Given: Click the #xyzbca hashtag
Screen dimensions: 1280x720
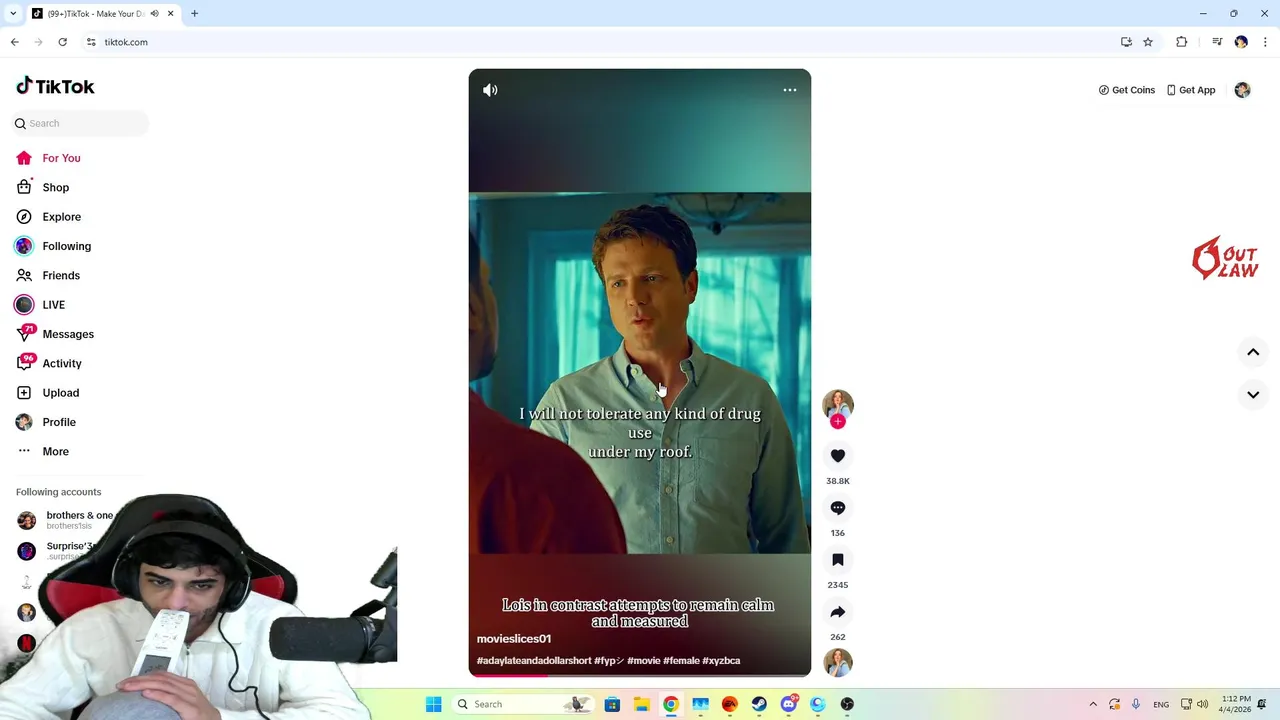Looking at the screenshot, I should (x=721, y=660).
